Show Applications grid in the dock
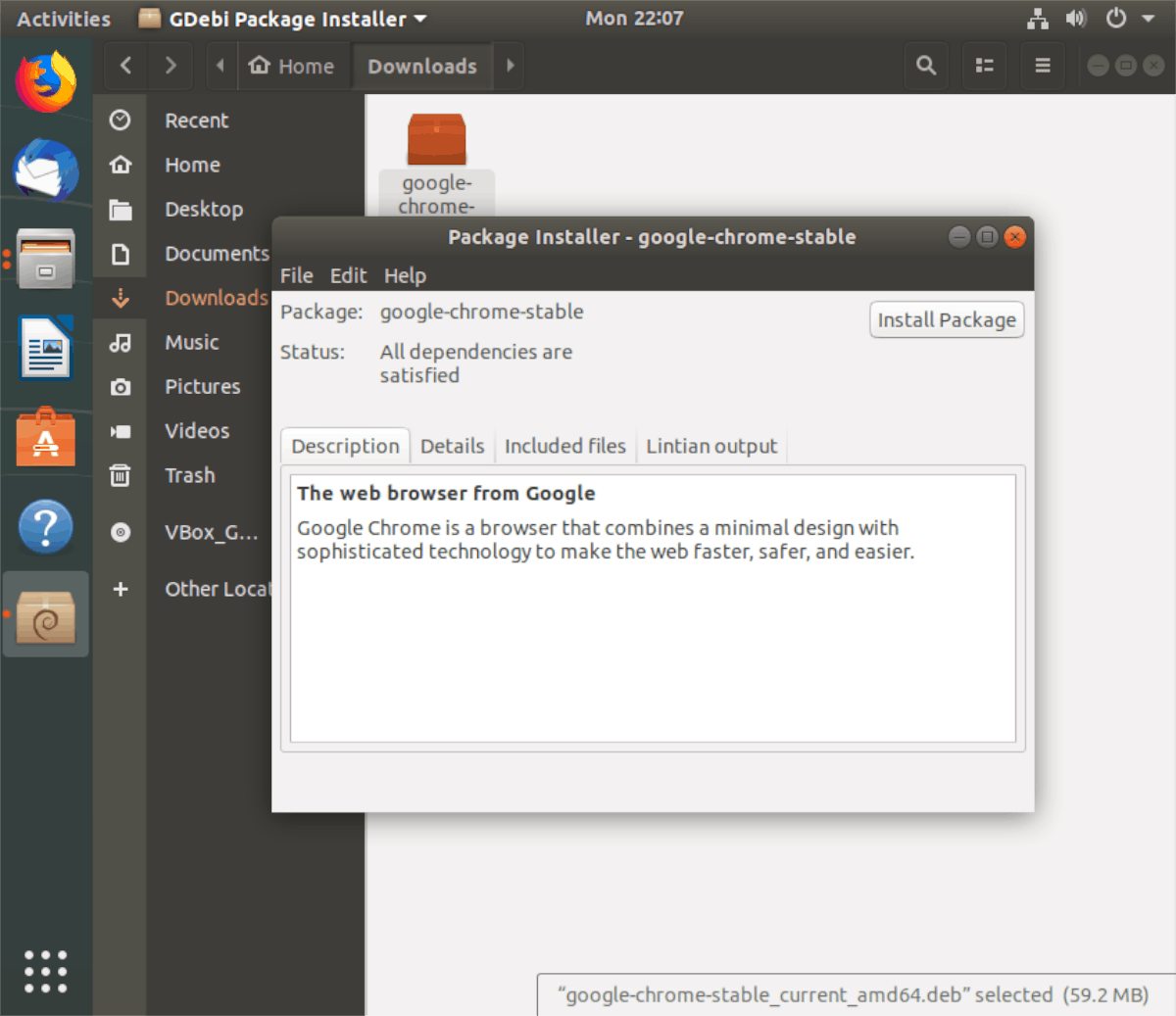The height and width of the screenshot is (1016, 1176). tap(45, 971)
